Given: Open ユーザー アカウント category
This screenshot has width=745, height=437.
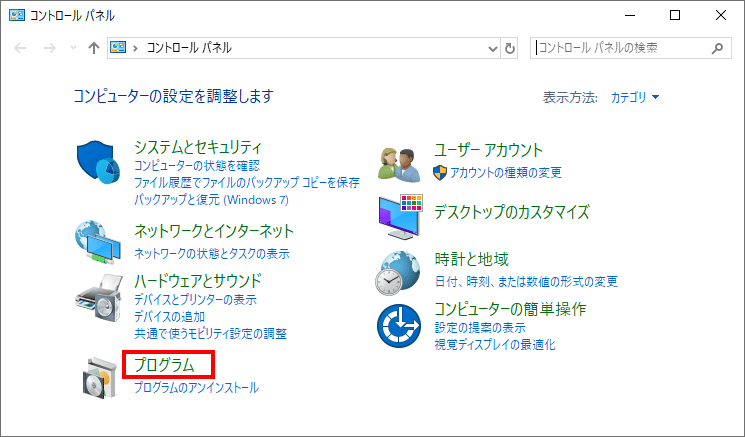Looking at the screenshot, I should point(488,150).
